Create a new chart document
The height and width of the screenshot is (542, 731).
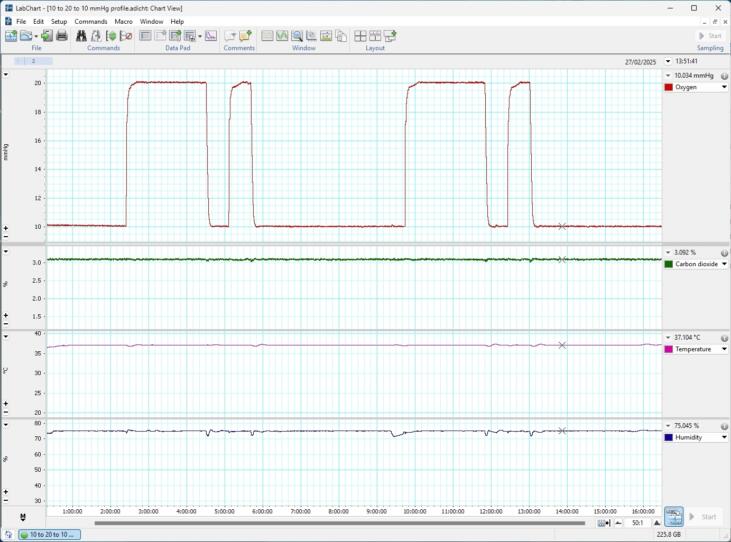point(11,36)
